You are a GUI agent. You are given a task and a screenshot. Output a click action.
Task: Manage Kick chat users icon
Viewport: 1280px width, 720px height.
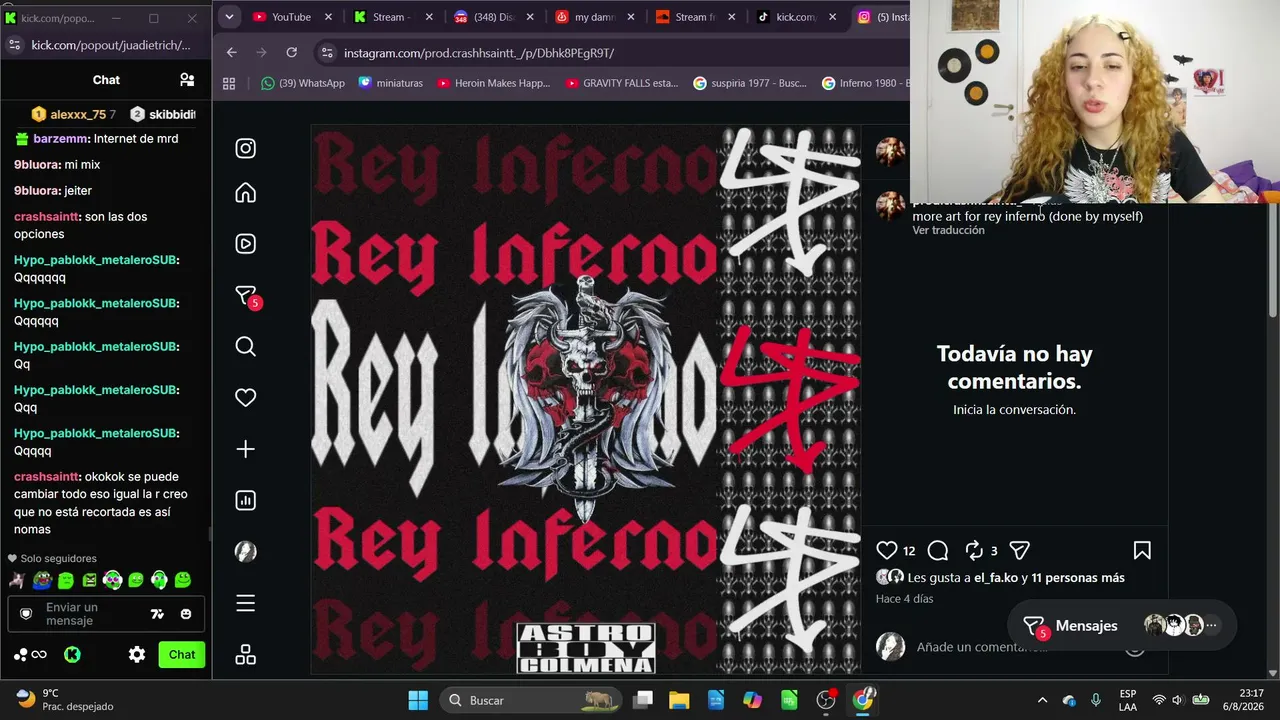coord(187,80)
